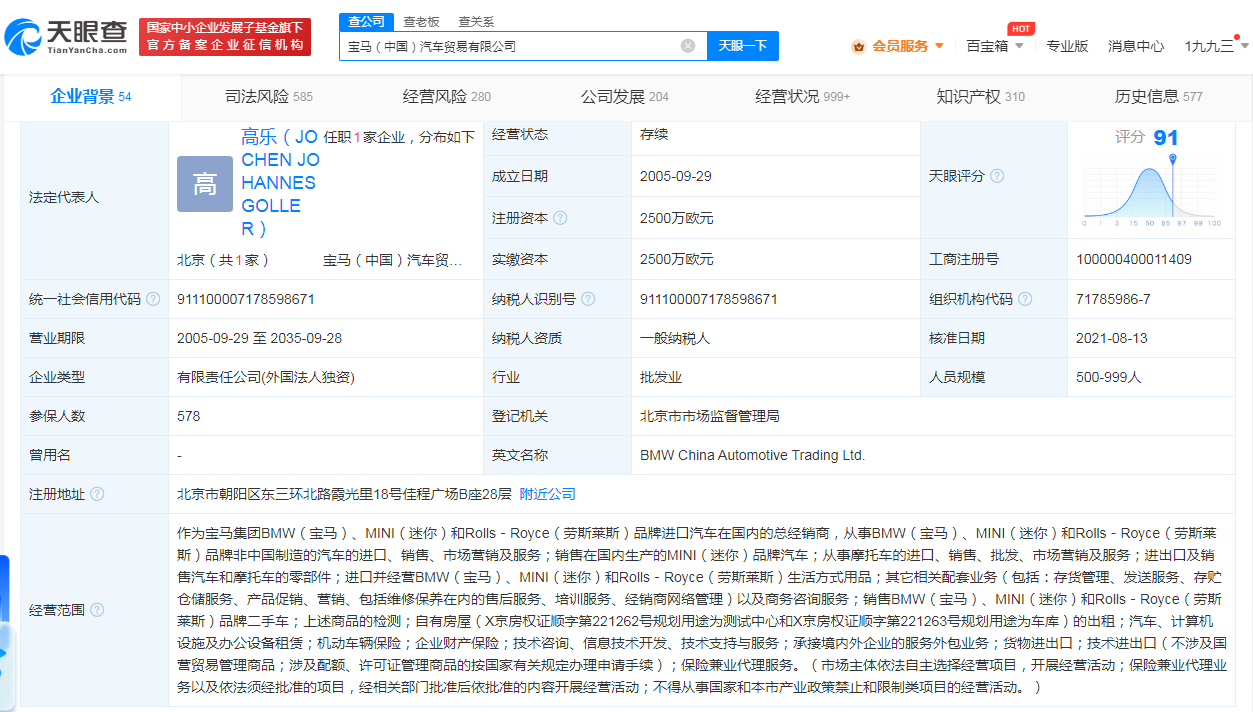Click business term 2005-09-29 至 2035-09-28

(x=260, y=338)
